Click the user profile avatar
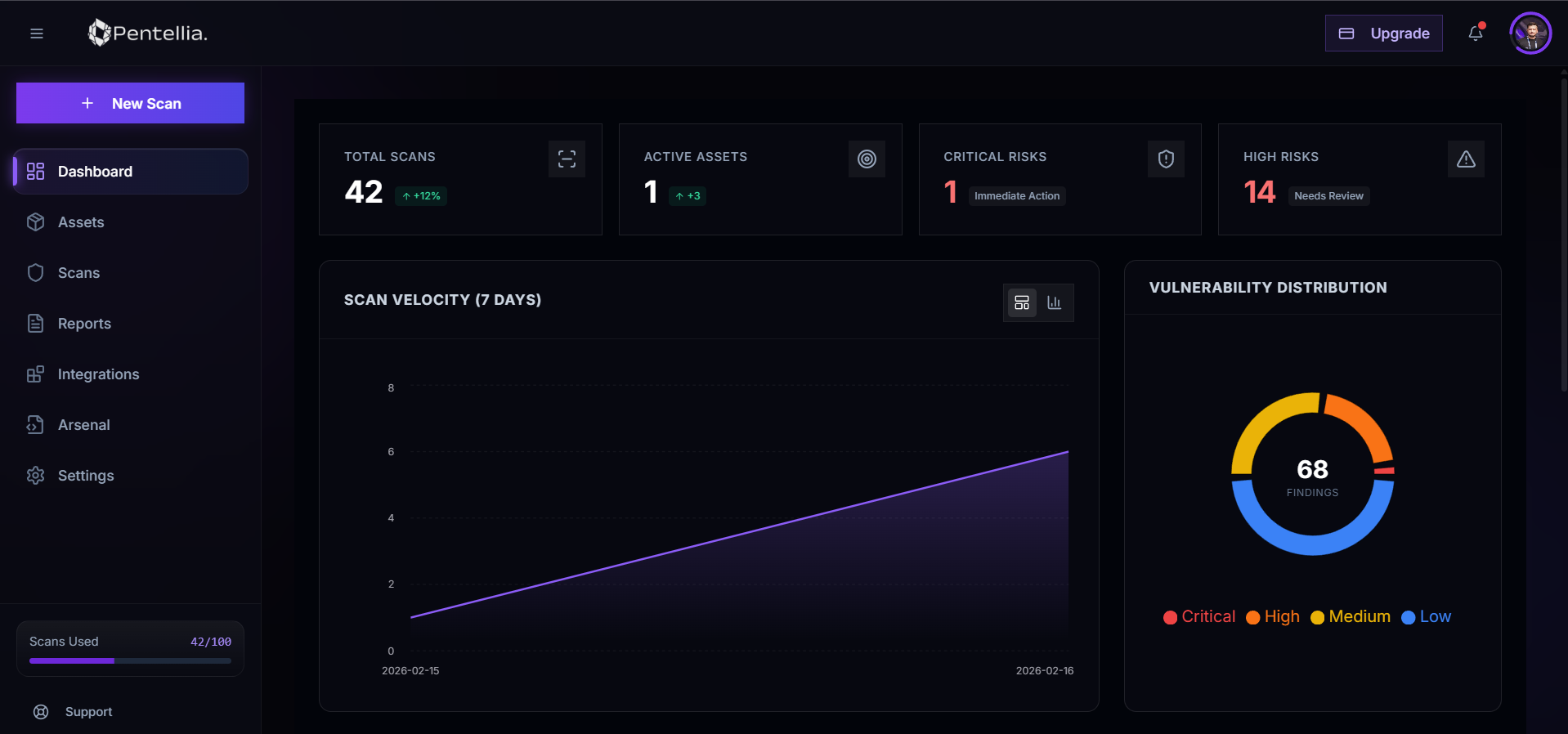Screen dimensions: 1568x734 [1530, 34]
